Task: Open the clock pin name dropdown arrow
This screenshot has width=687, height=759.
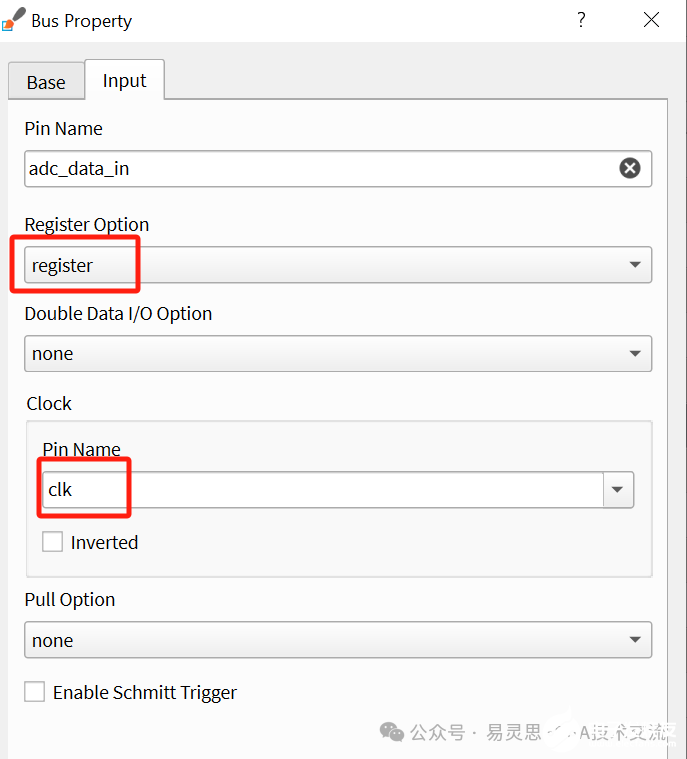Action: click(x=617, y=490)
